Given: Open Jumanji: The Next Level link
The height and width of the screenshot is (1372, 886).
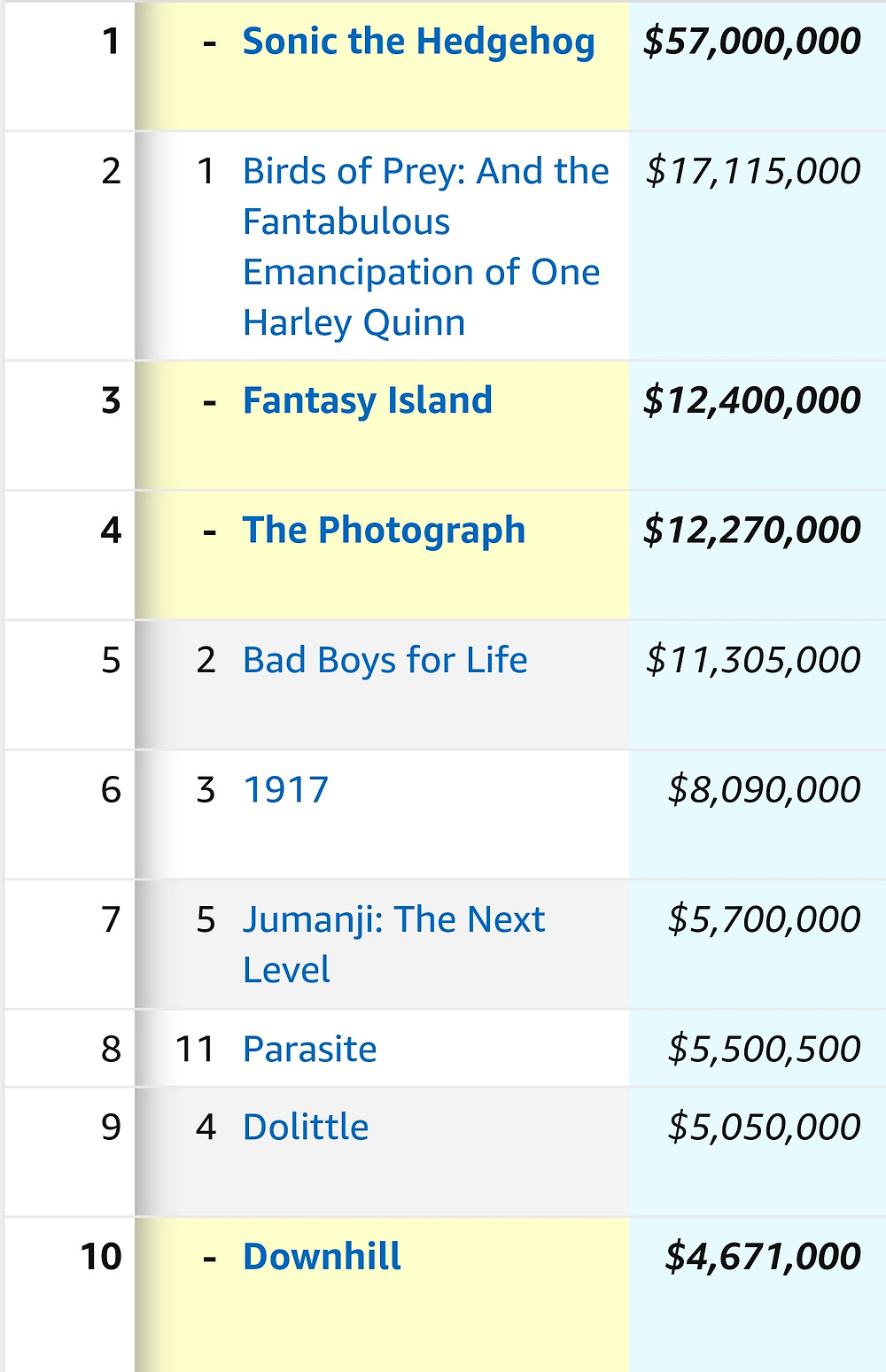Looking at the screenshot, I should coord(394,944).
